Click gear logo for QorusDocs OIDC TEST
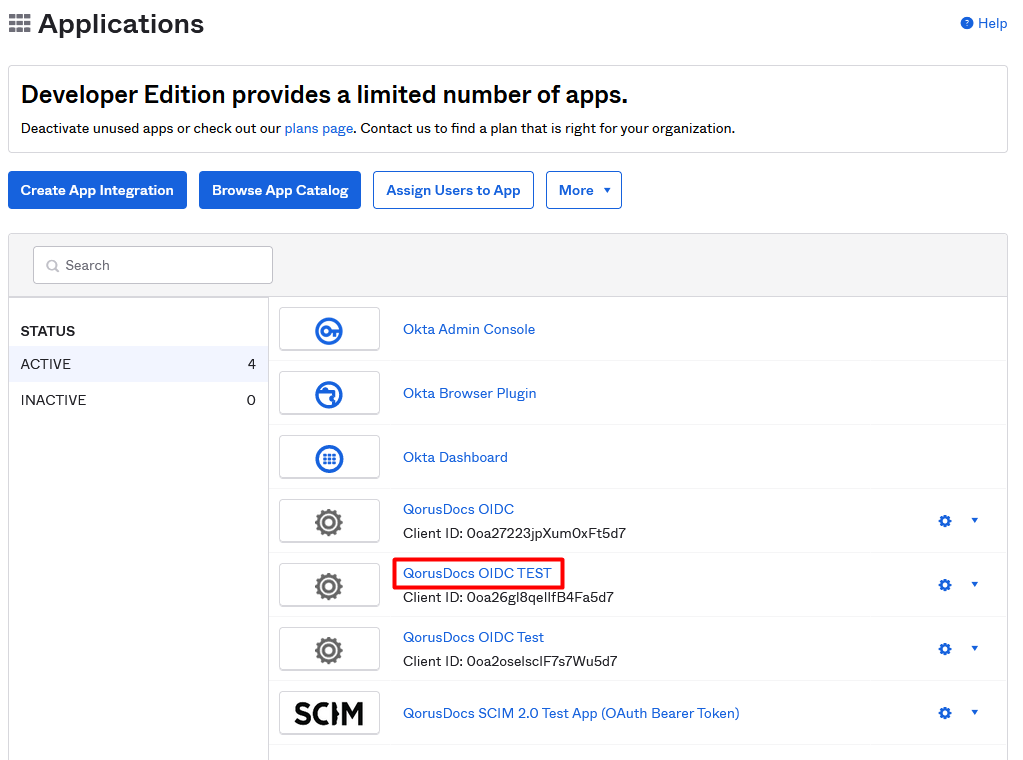 pyautogui.click(x=329, y=585)
